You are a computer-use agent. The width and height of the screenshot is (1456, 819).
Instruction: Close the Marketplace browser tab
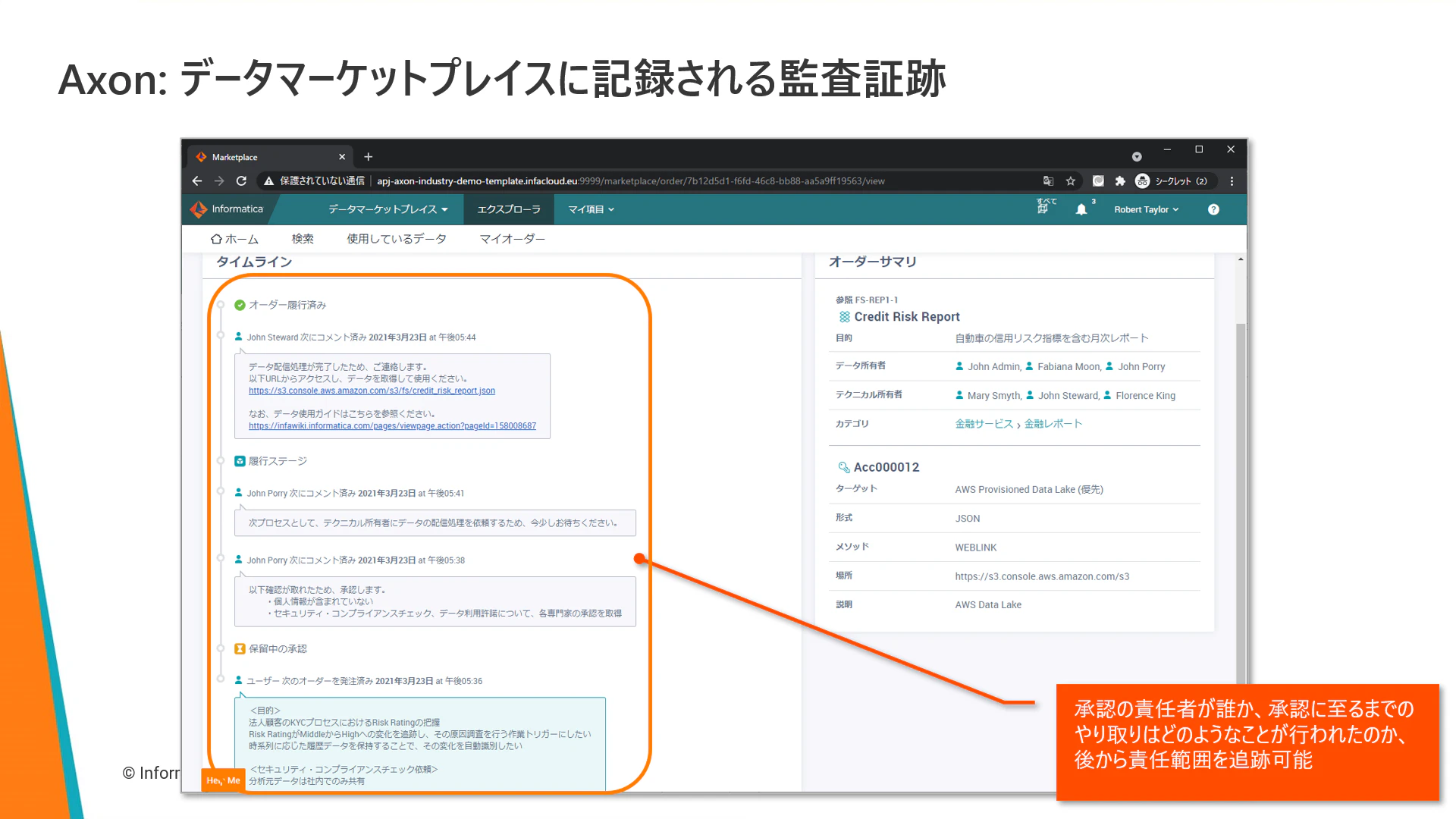pos(342,157)
